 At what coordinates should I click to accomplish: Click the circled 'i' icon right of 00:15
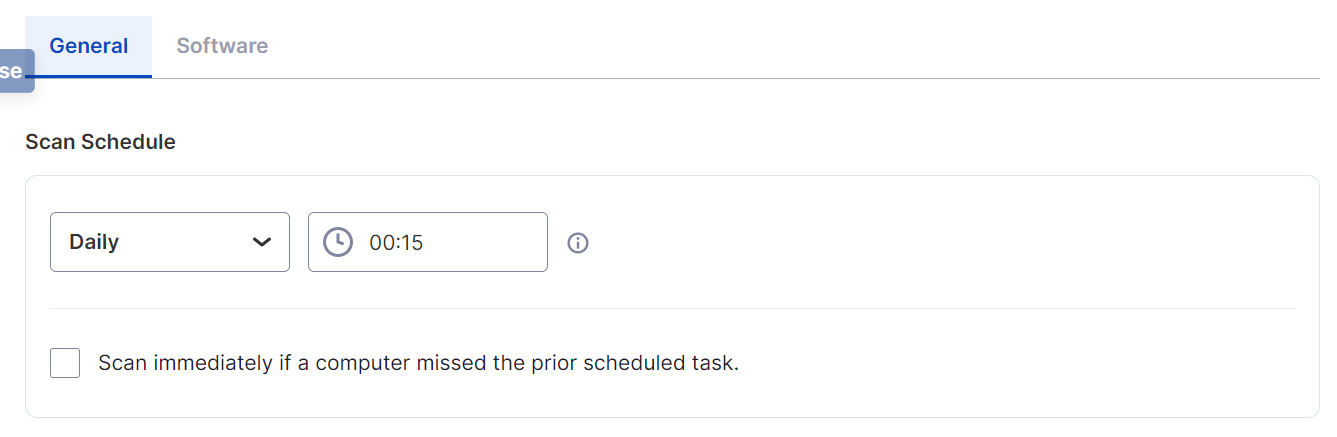tap(578, 243)
